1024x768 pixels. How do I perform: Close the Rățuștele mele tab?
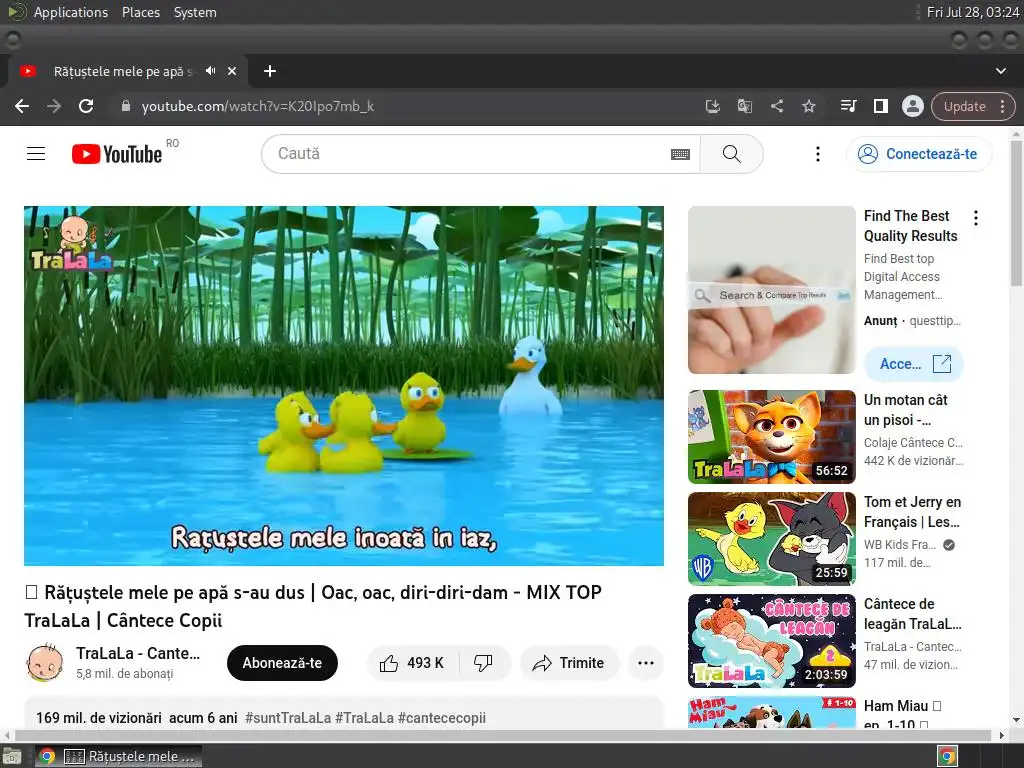point(232,71)
